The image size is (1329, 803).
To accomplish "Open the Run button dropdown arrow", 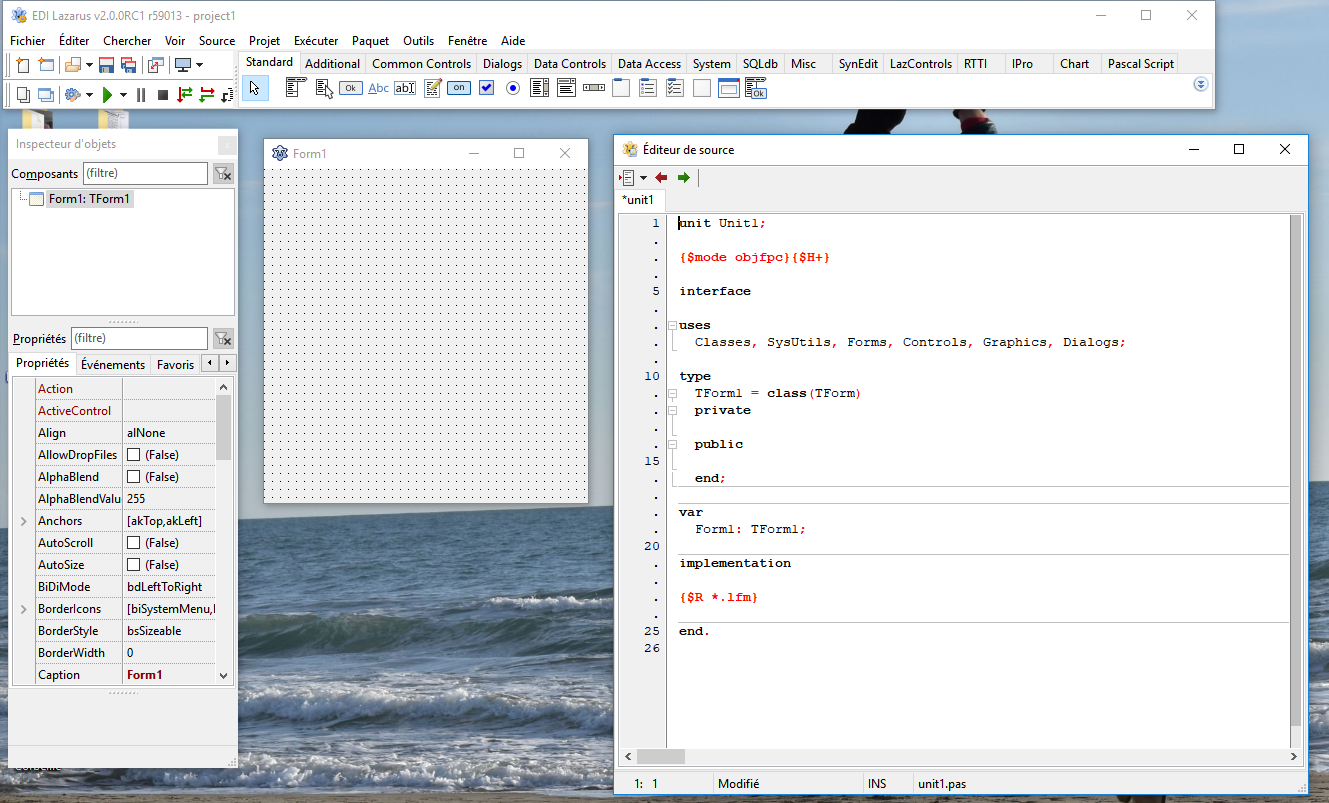I will pos(123,94).
